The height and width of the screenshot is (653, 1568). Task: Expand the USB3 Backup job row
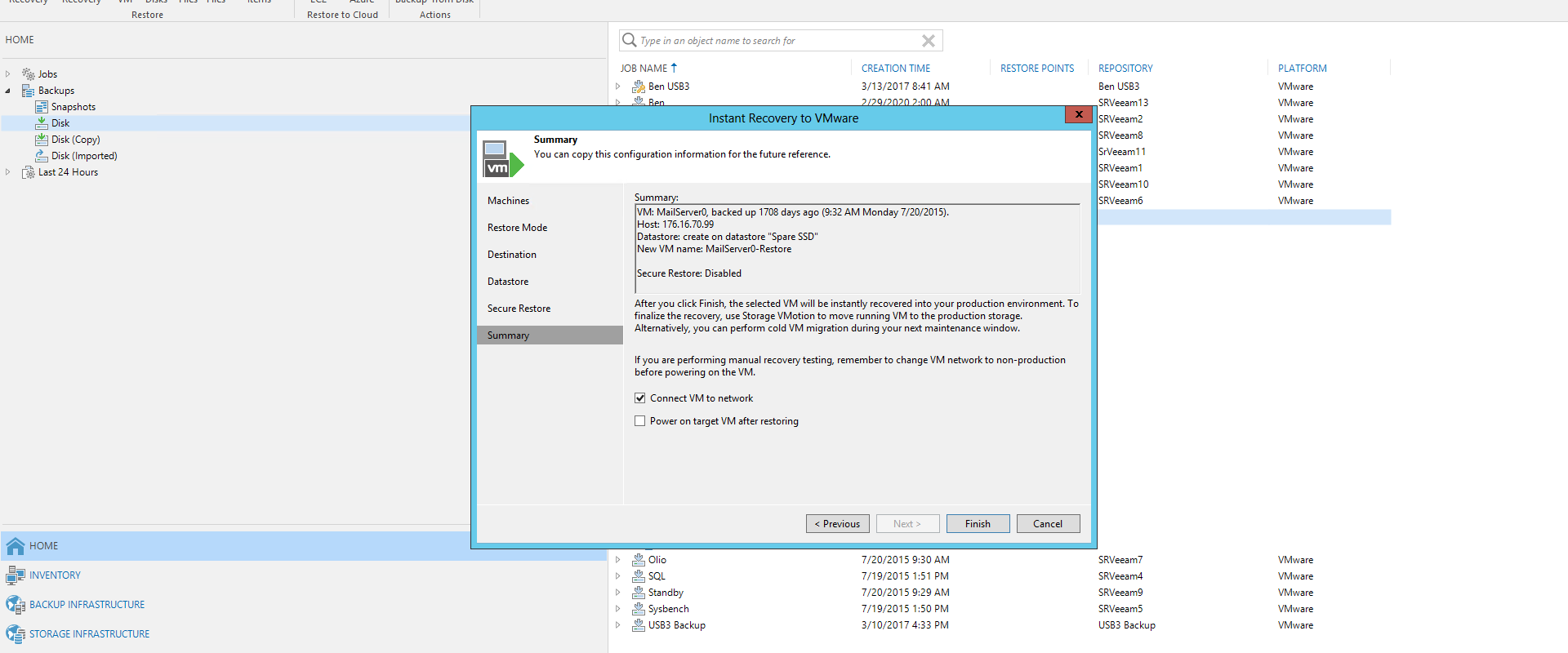tap(618, 625)
